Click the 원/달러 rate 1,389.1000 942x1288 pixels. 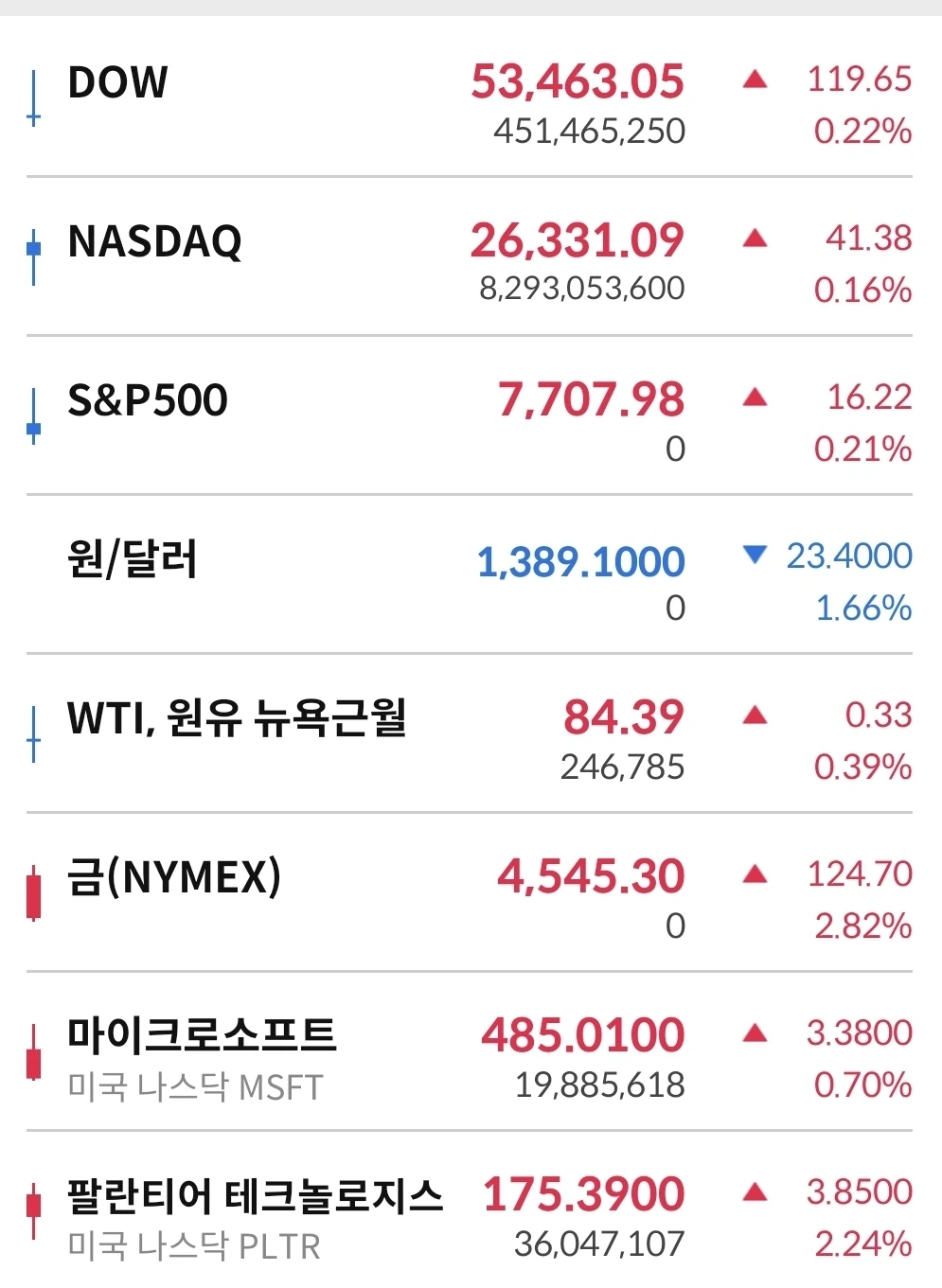pyautogui.click(x=580, y=562)
